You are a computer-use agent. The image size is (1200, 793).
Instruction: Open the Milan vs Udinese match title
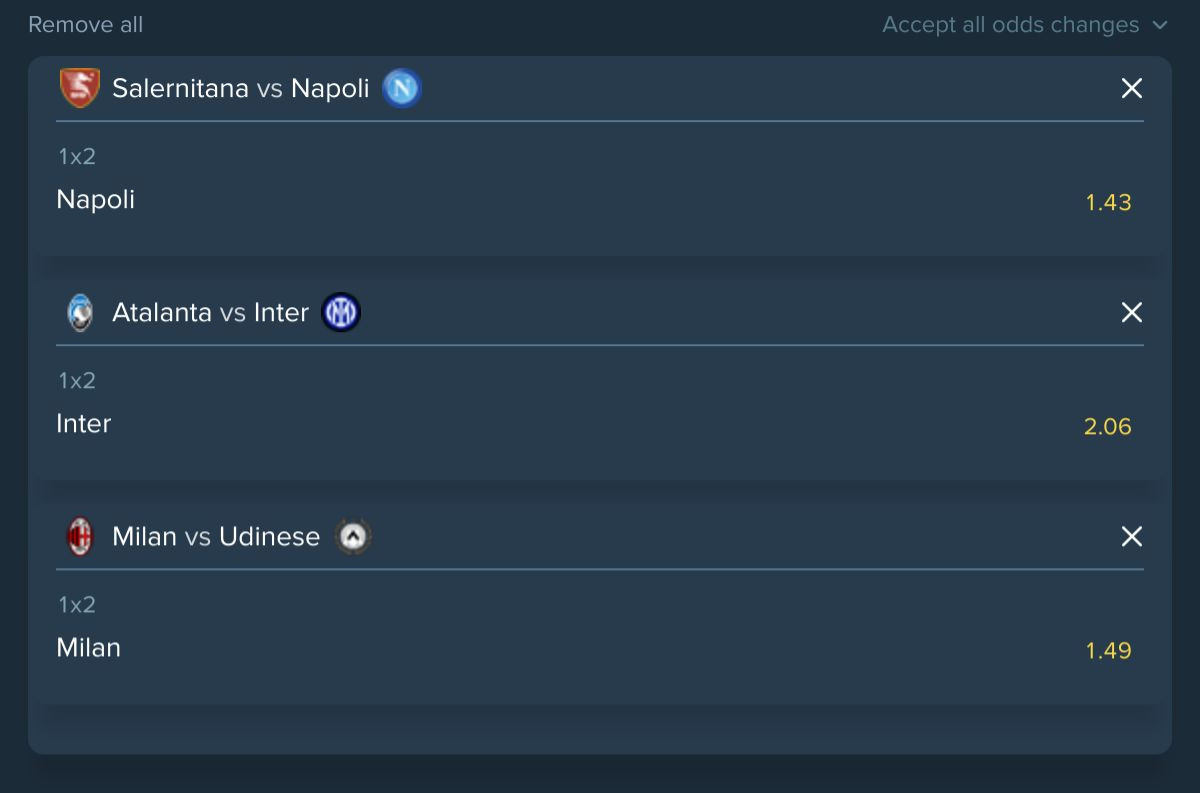click(x=216, y=536)
